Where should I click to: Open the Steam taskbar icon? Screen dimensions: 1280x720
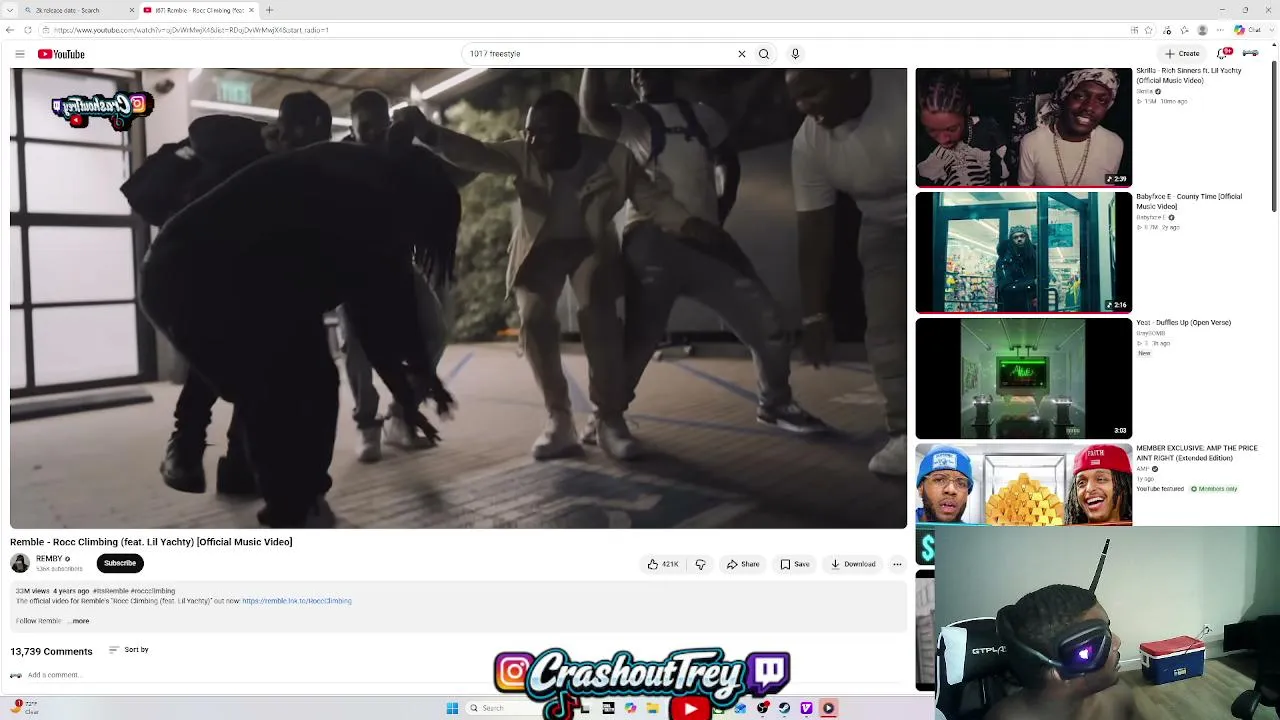tap(784, 708)
